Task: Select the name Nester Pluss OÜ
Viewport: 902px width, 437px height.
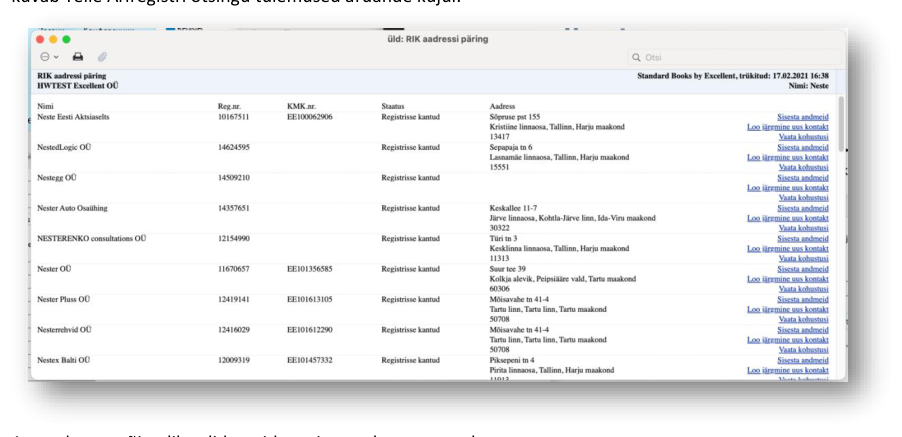Action: tap(63, 299)
